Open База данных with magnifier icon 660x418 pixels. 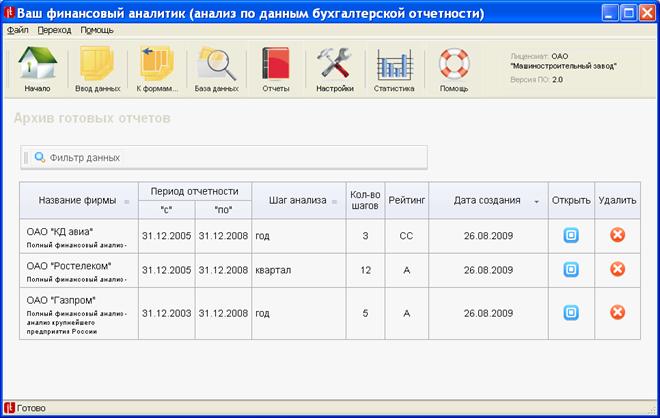[216, 69]
